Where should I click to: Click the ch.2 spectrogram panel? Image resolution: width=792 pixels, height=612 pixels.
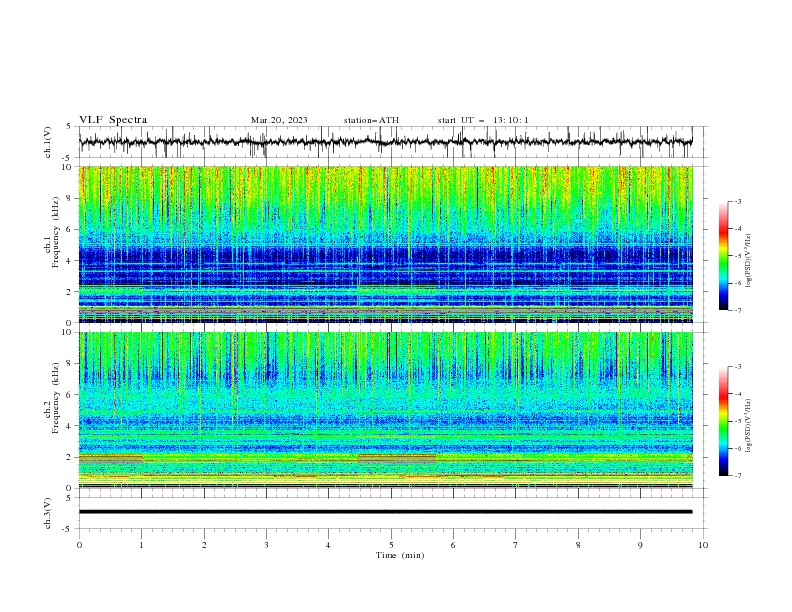click(386, 410)
